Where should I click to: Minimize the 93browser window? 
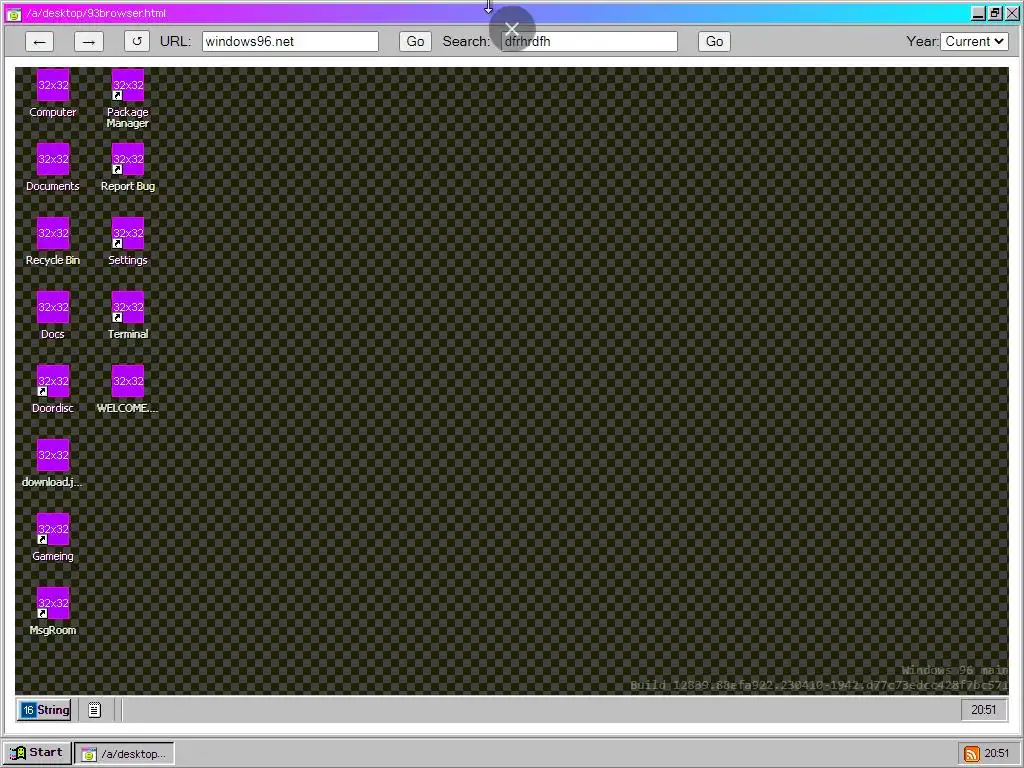click(x=978, y=13)
